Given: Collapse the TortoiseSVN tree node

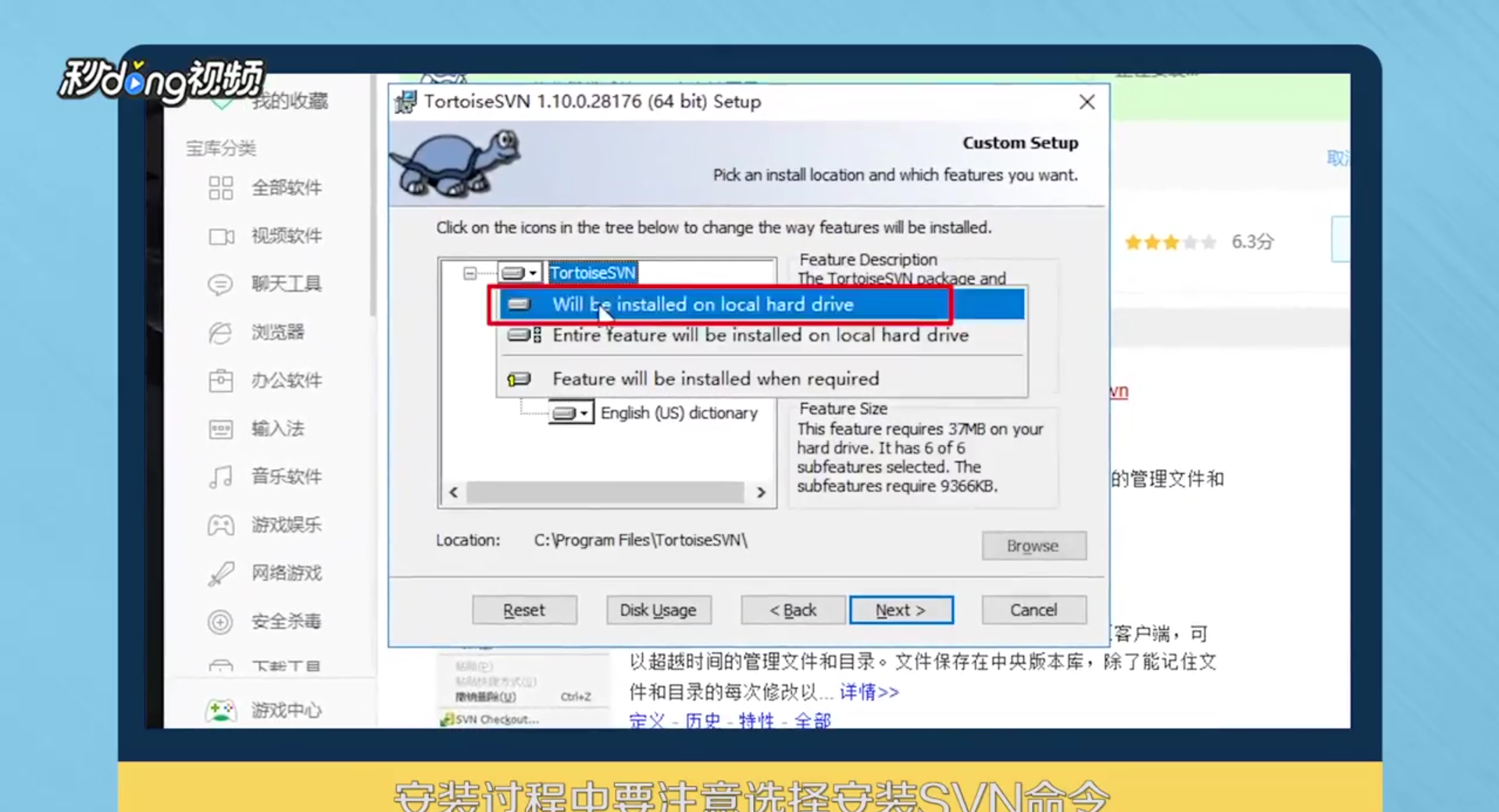Looking at the screenshot, I should 469,273.
